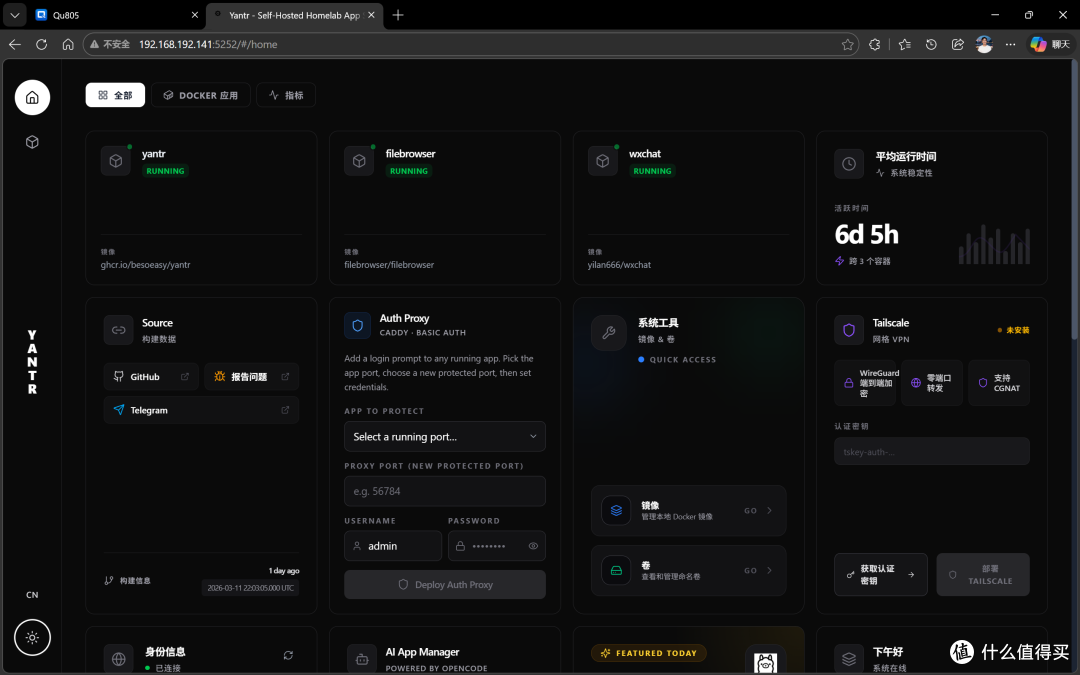Expand the Select a running port dropdown
Viewport: 1080px width, 675px height.
click(445, 437)
